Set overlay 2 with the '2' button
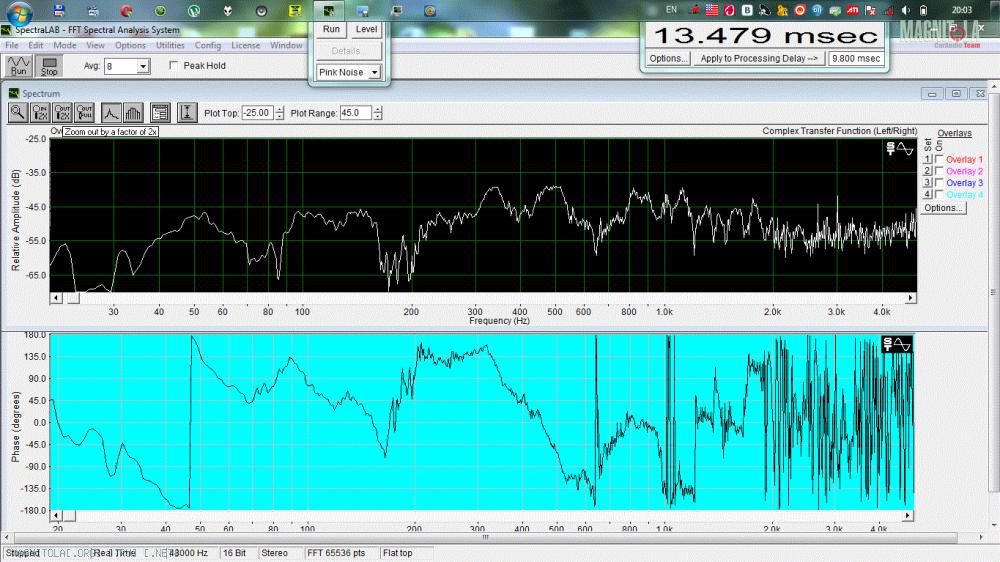The height and width of the screenshot is (562, 1000). [x=928, y=171]
